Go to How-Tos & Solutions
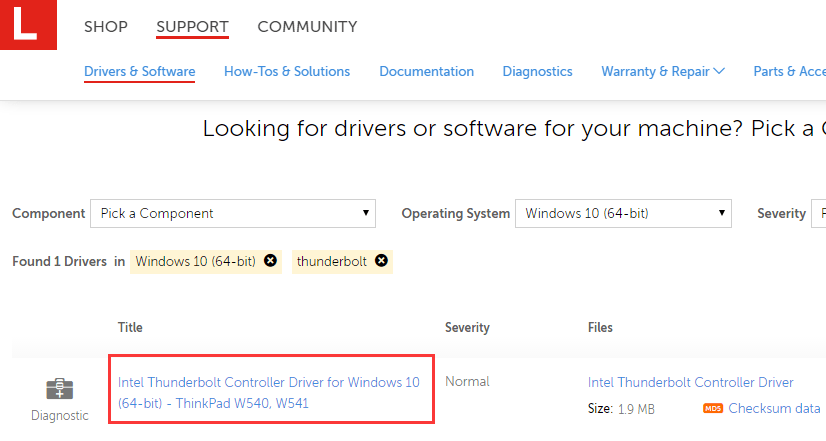This screenshot has height=441, width=826. pyautogui.click(x=287, y=72)
